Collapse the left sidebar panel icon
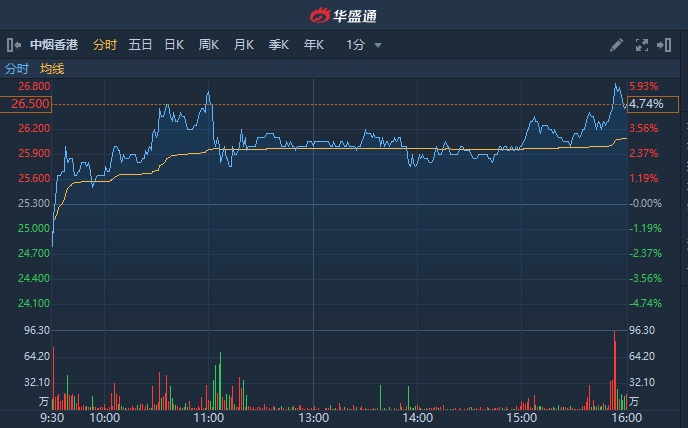688x428 pixels. (x=12, y=45)
